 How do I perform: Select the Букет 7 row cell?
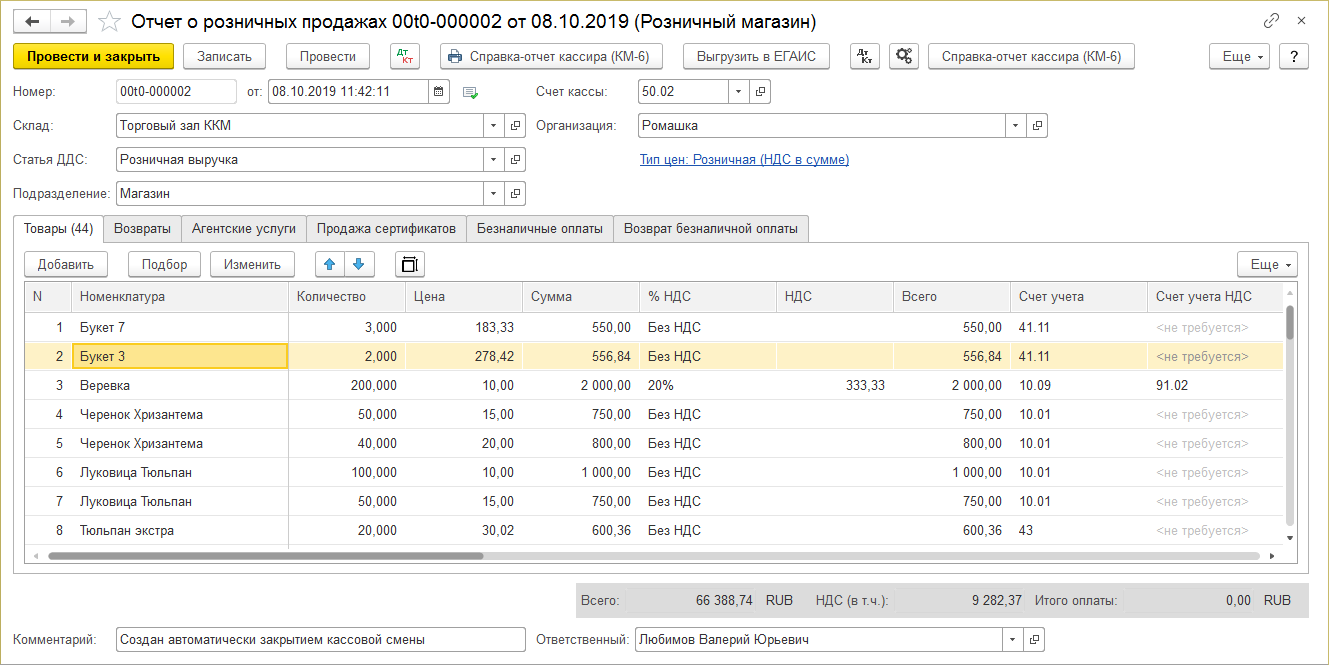click(180, 327)
